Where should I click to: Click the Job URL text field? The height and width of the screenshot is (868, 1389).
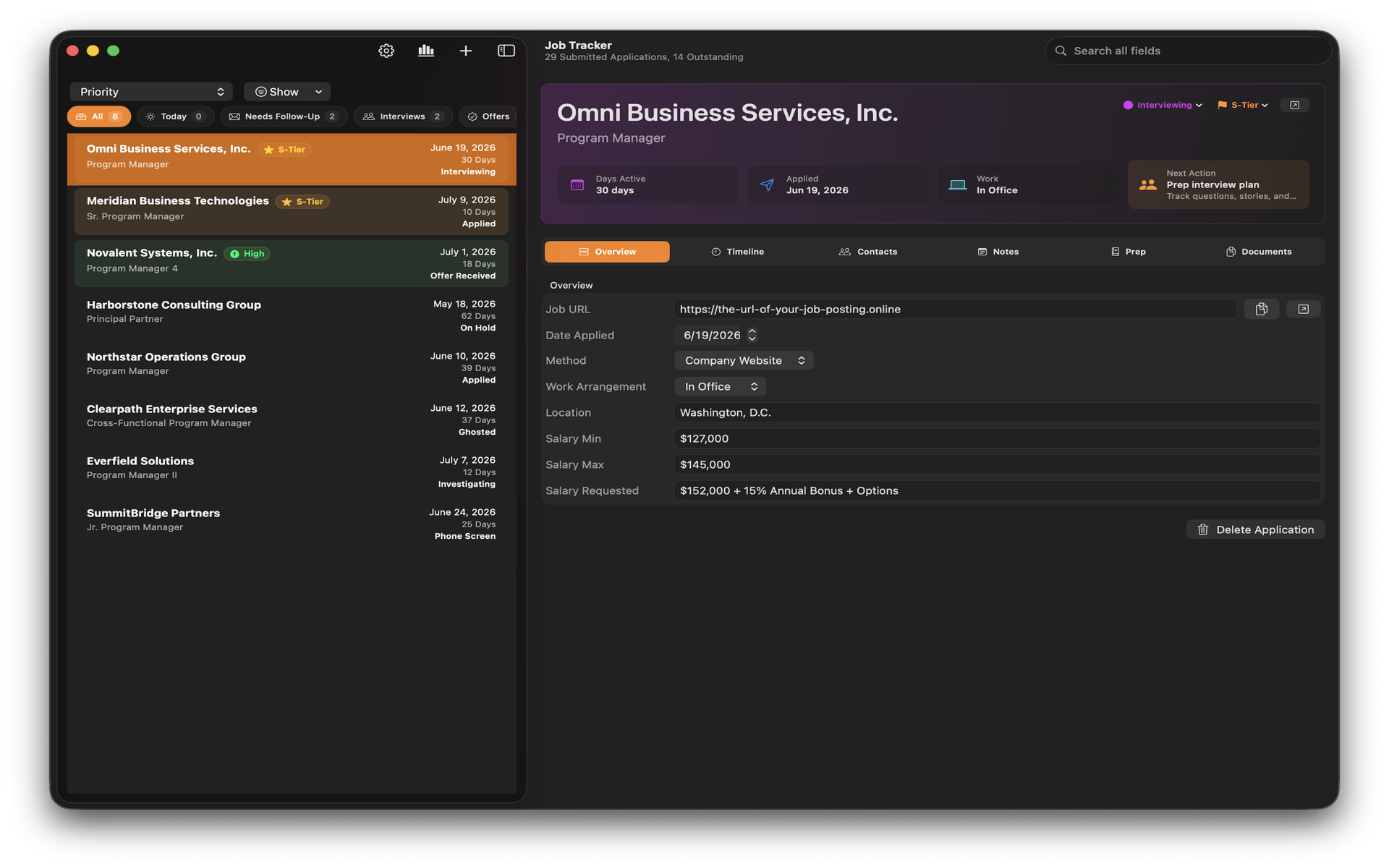(x=955, y=309)
